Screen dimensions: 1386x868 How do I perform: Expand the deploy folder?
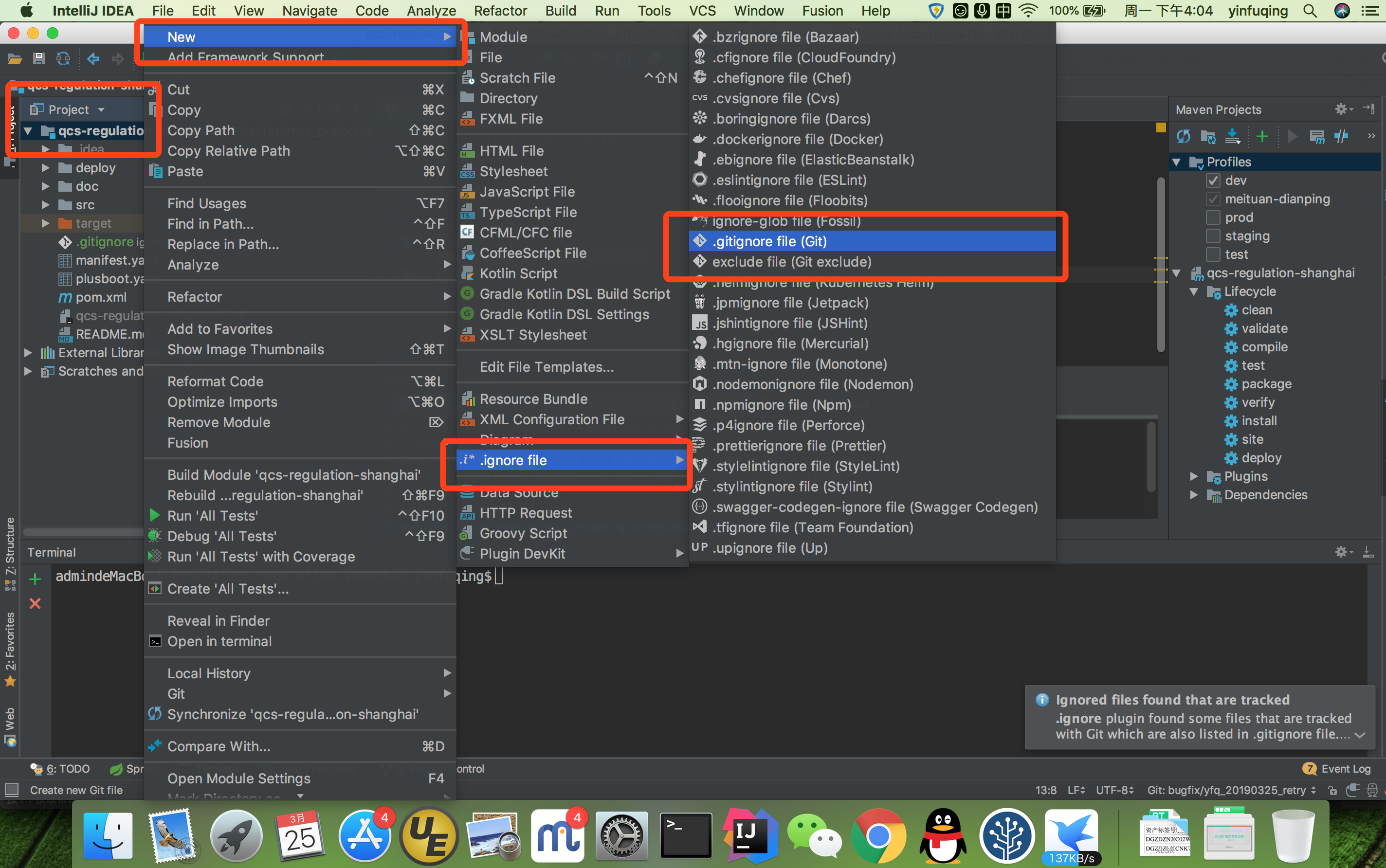pos(45,168)
